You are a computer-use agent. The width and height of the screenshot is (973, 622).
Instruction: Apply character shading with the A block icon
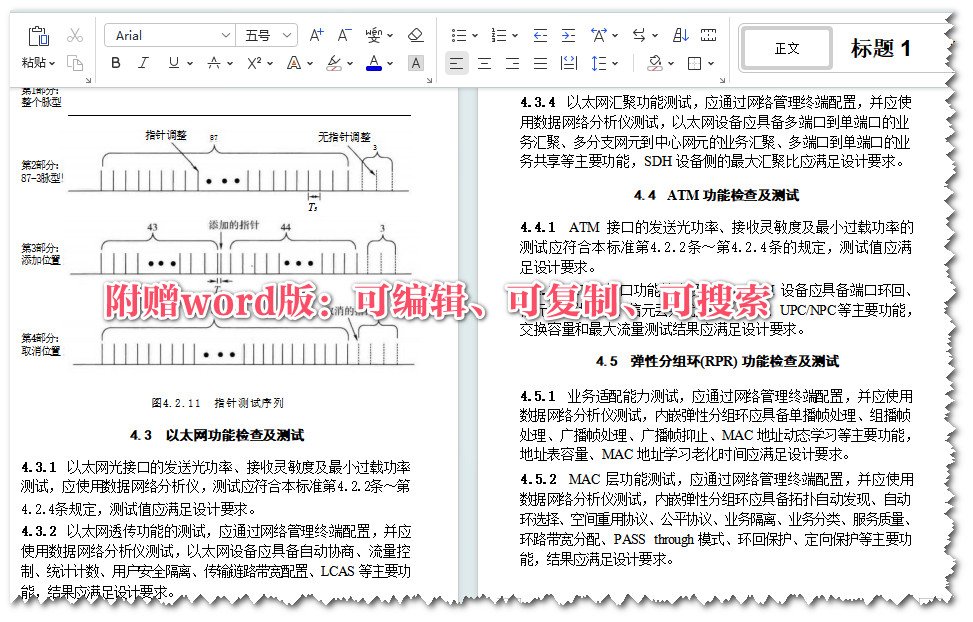pos(415,62)
